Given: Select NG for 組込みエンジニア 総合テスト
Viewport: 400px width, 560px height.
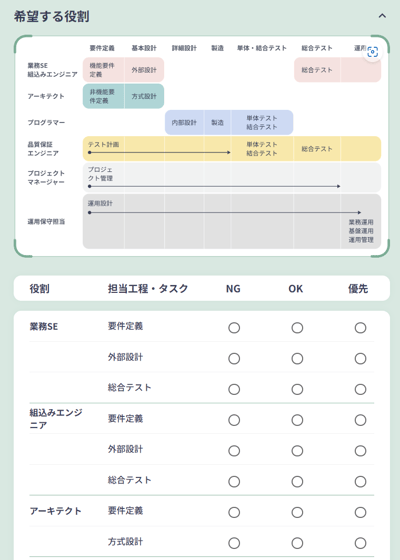Looking at the screenshot, I should click(x=234, y=481).
